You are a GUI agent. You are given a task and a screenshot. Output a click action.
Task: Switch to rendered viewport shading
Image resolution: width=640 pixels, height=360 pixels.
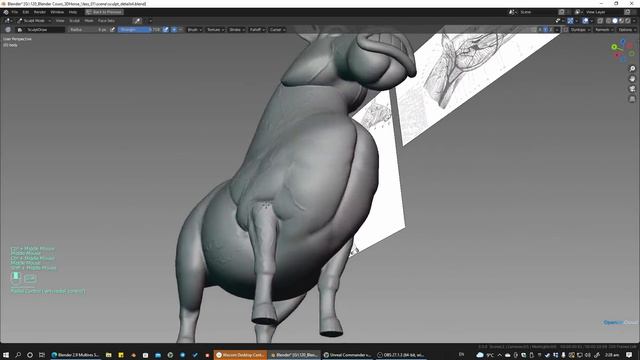tap(628, 20)
